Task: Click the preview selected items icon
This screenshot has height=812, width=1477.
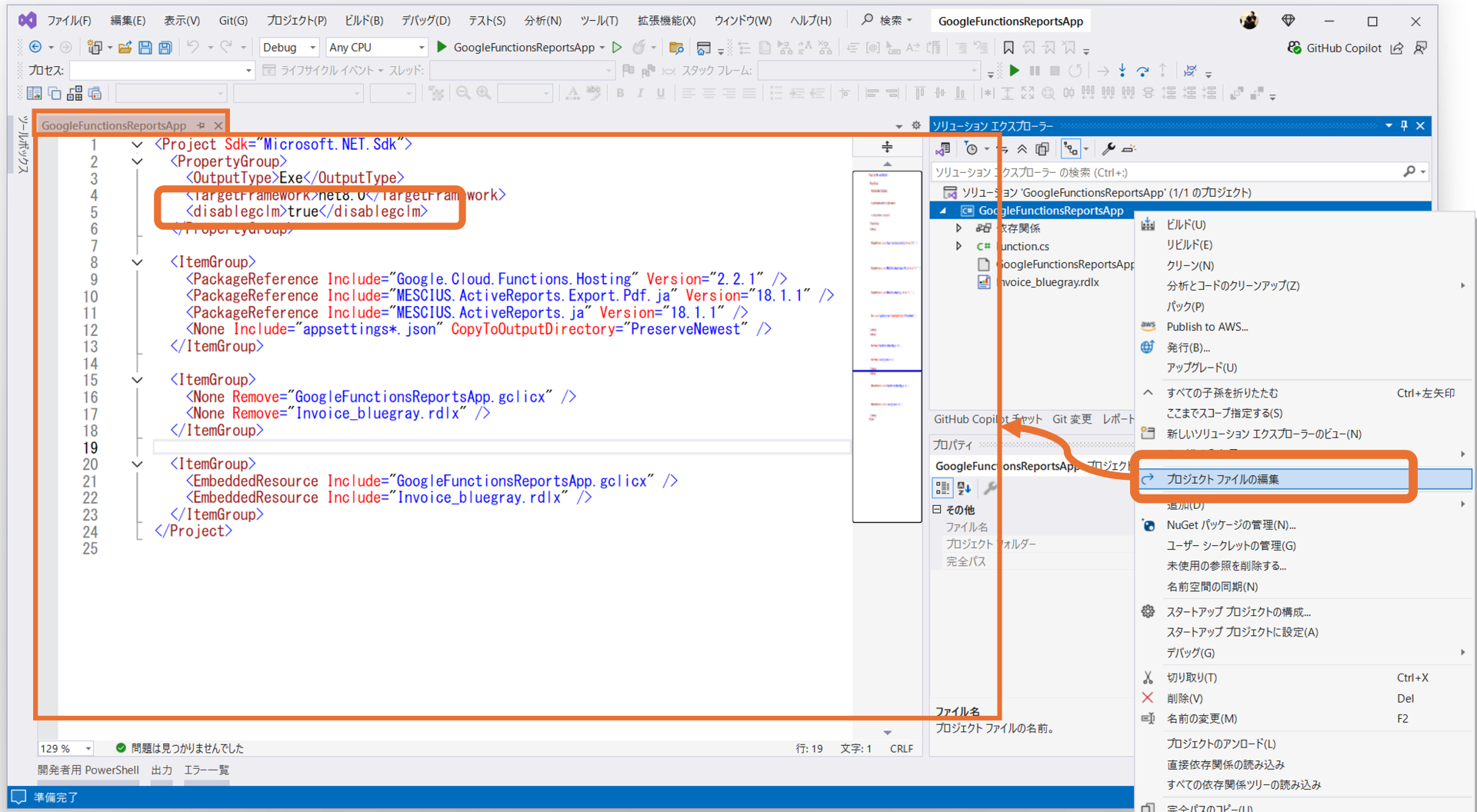Action: point(1129,149)
